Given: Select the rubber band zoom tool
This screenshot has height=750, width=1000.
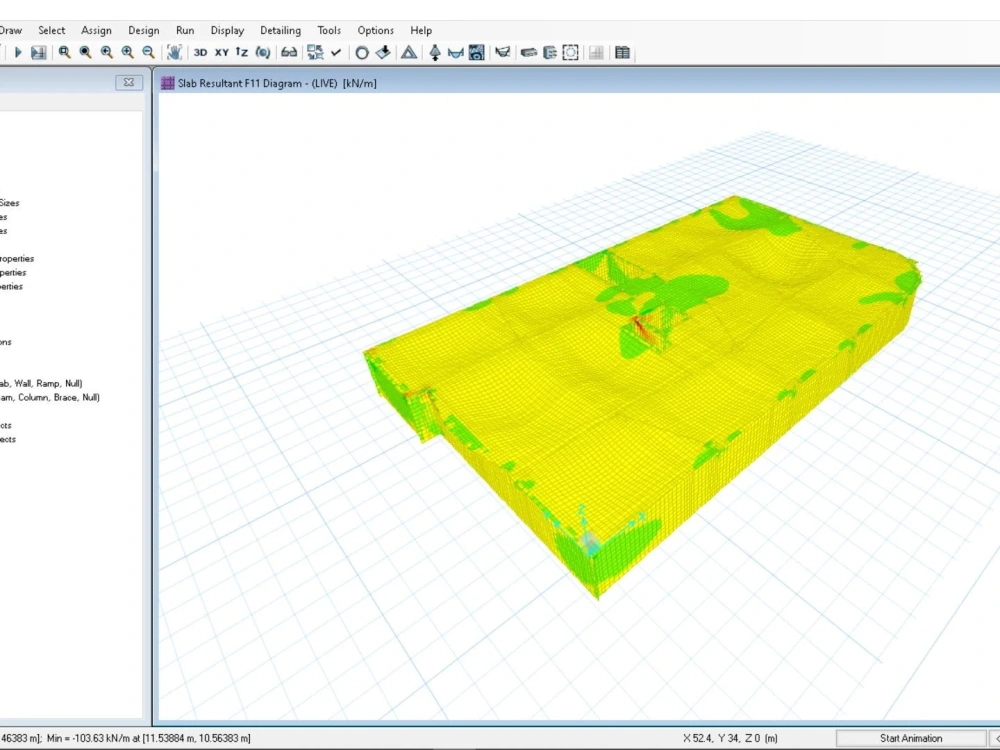Looking at the screenshot, I should click(x=64, y=52).
